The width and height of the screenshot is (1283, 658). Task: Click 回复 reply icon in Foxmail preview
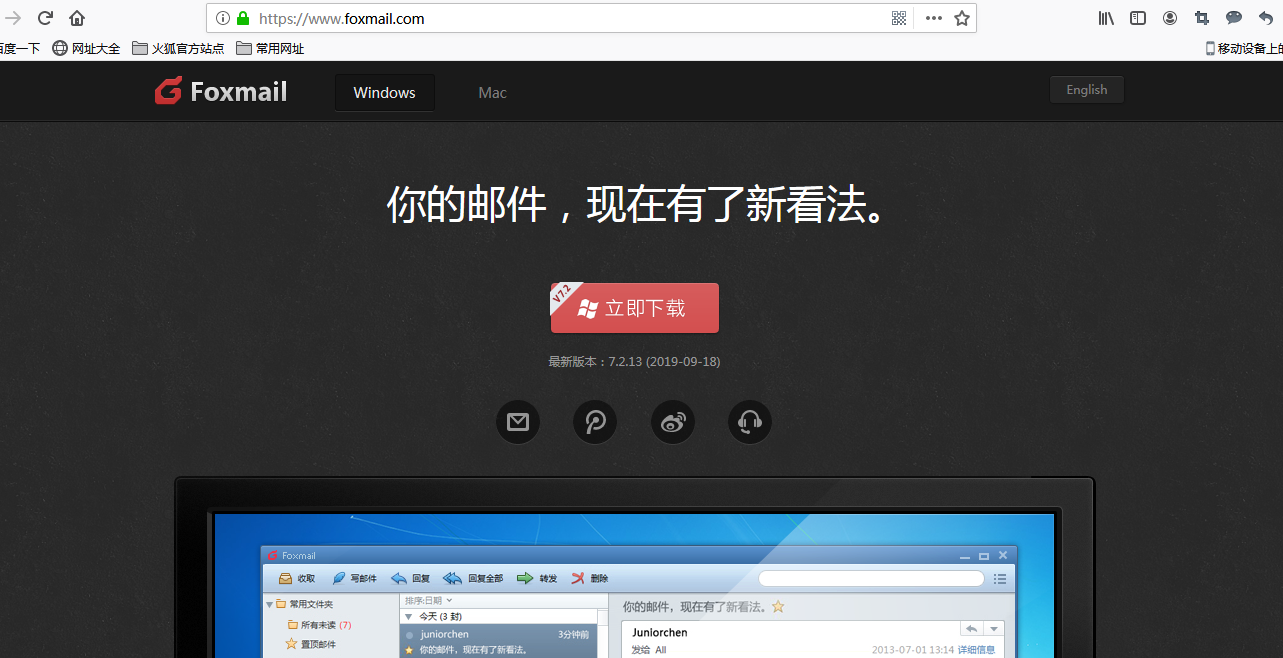411,578
